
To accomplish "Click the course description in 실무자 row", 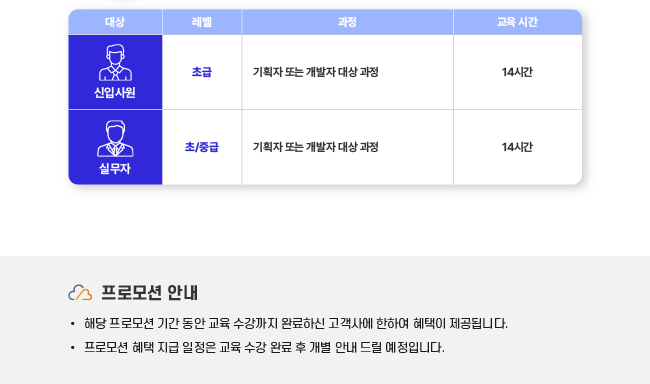I will [316, 147].
